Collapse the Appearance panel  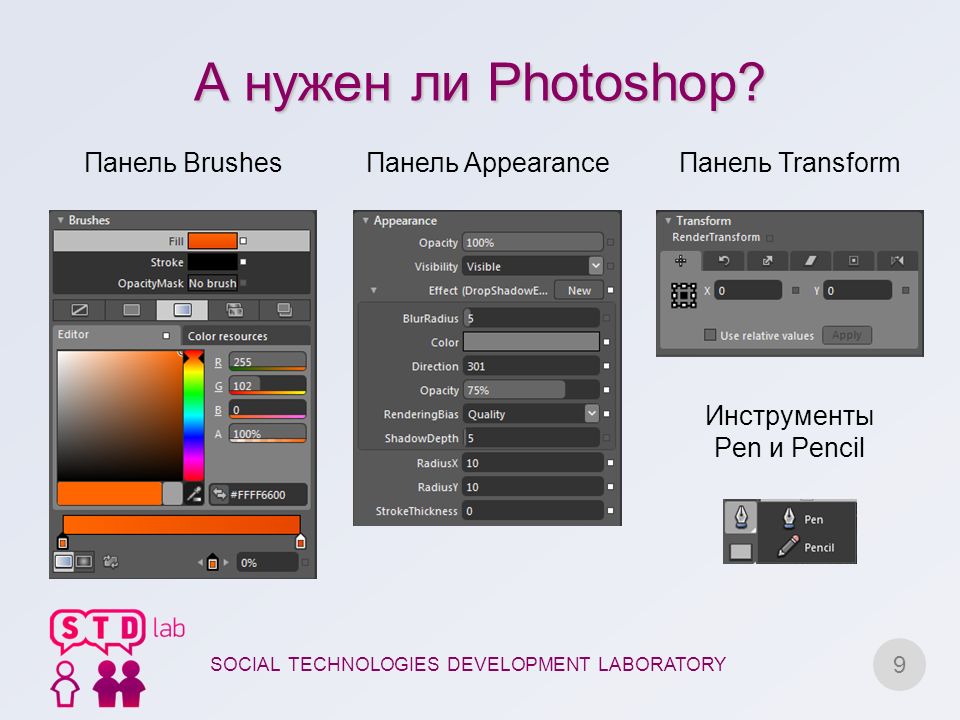tap(366, 220)
